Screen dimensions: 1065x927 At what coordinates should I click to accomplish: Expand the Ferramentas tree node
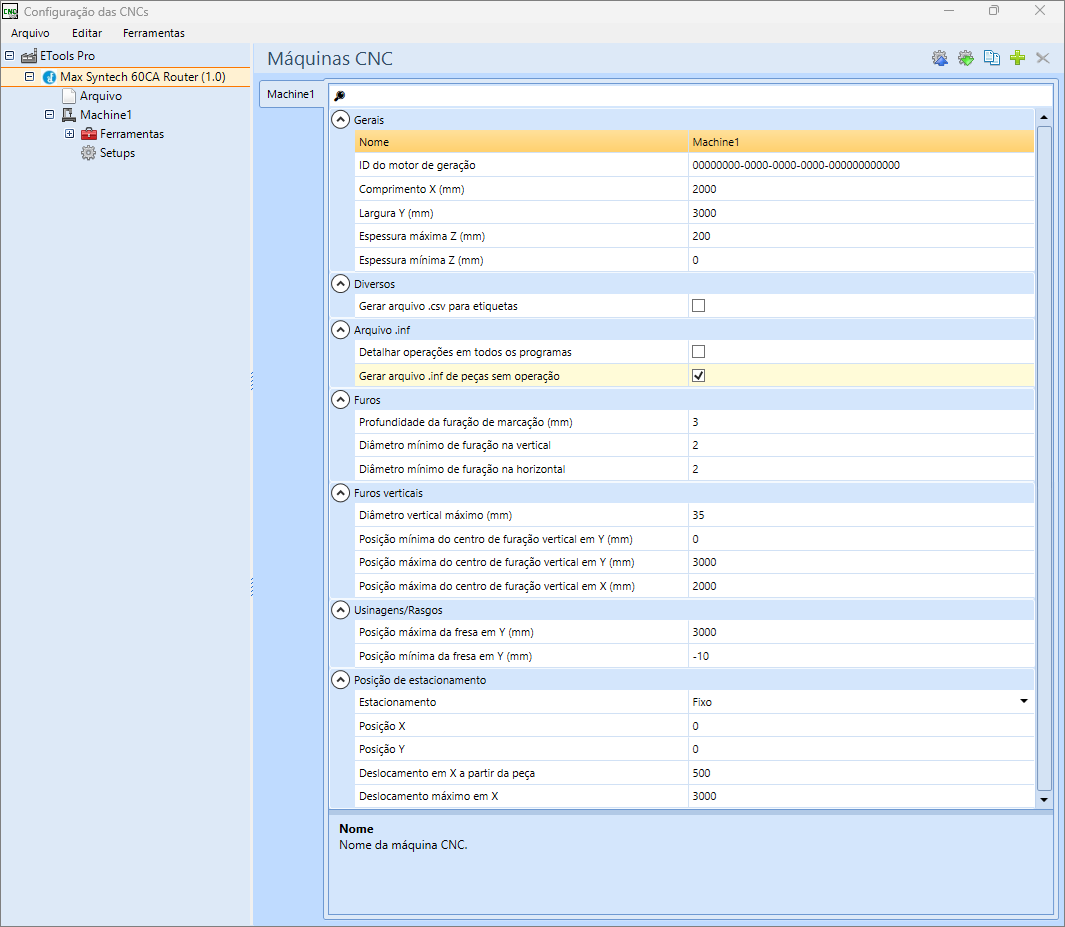[69, 134]
